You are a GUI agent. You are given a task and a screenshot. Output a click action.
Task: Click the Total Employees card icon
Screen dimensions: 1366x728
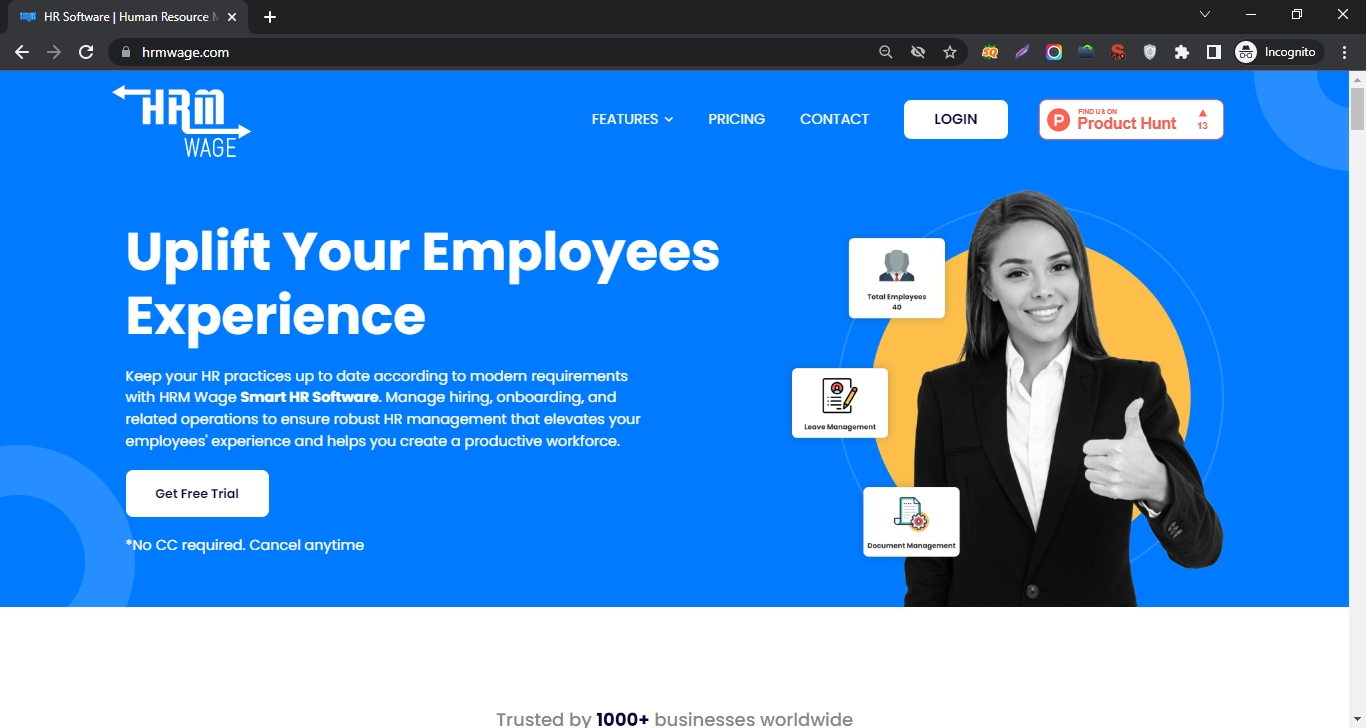897,266
